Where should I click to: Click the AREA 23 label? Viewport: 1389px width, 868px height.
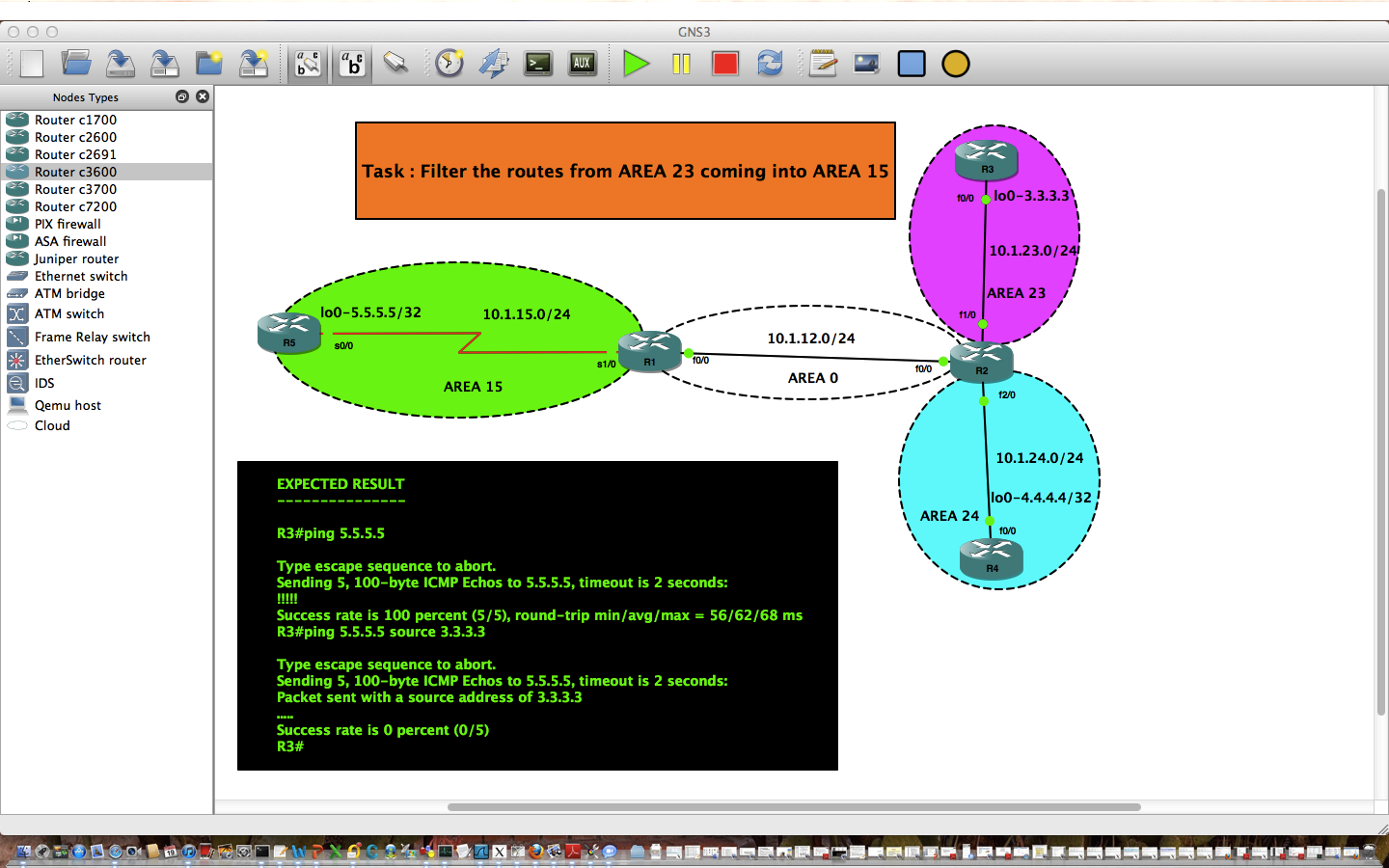[x=1016, y=293]
